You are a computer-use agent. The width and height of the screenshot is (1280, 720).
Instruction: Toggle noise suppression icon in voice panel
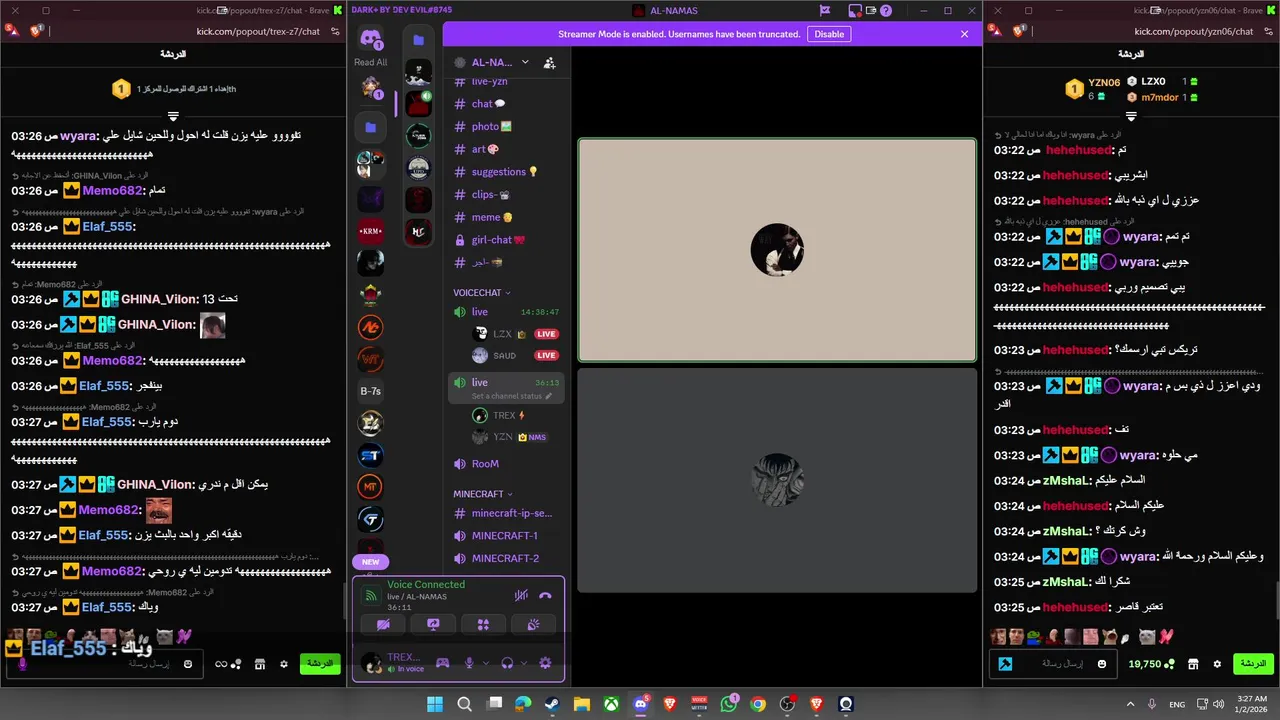pyautogui.click(x=521, y=595)
